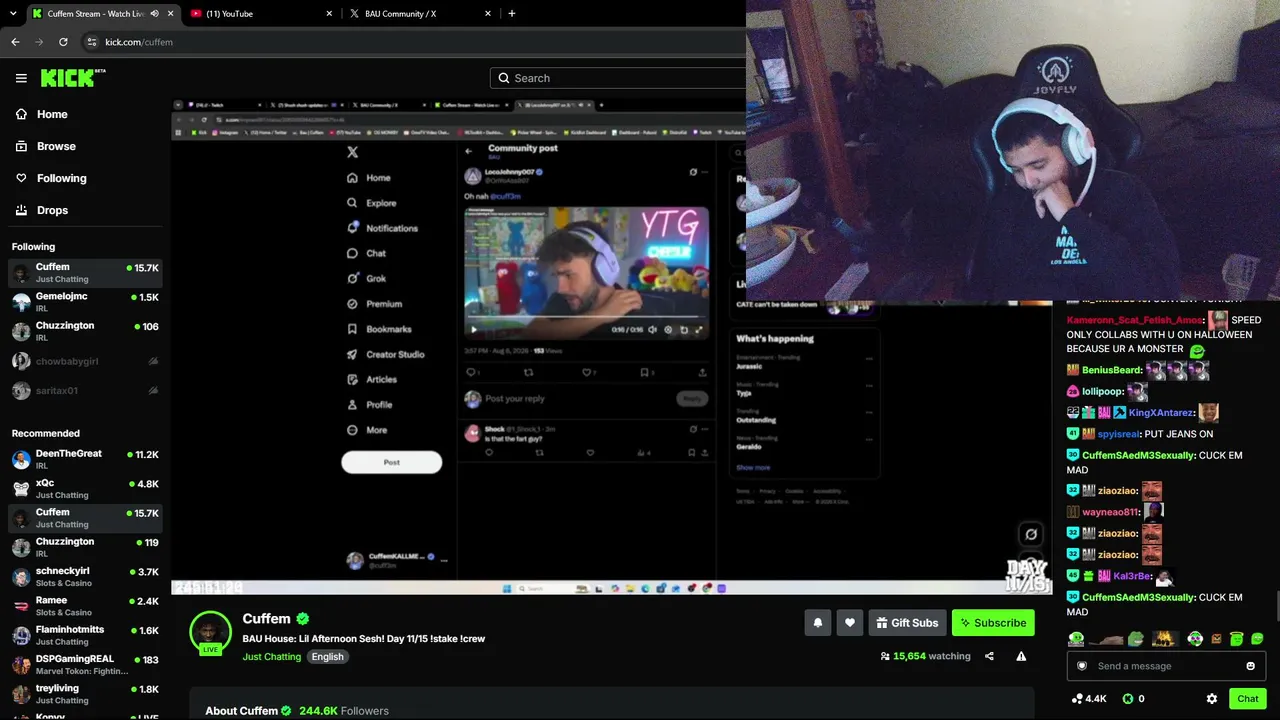This screenshot has width=1280, height=720.
Task: Click chat user BeniusBeard's name
Action: (x=1112, y=370)
